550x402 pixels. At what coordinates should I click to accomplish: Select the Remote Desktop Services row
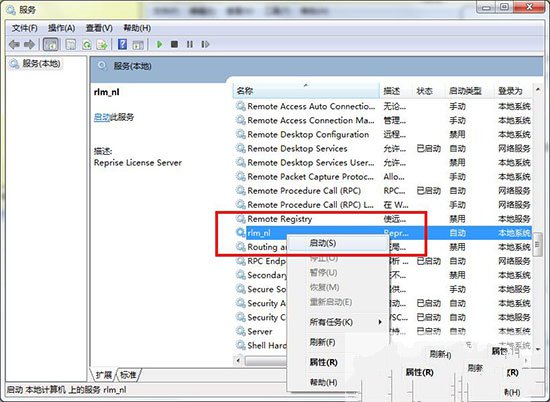point(383,148)
